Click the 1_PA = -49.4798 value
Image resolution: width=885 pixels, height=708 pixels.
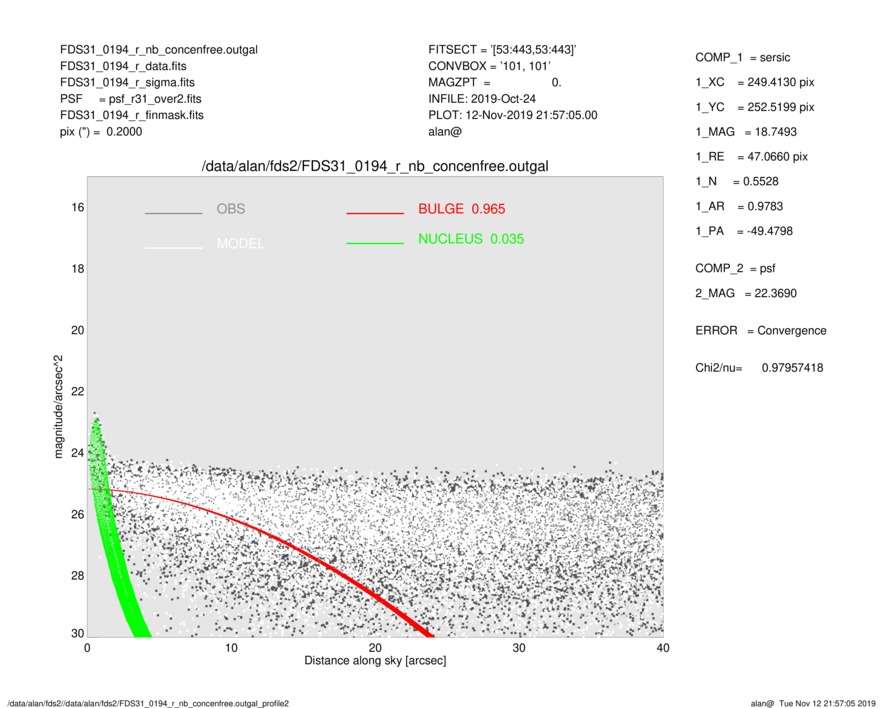pos(744,231)
